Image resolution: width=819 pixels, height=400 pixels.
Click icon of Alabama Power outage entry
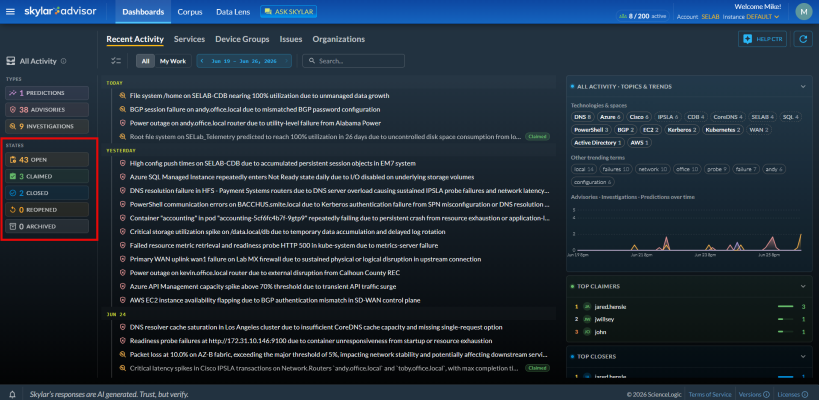pos(123,123)
